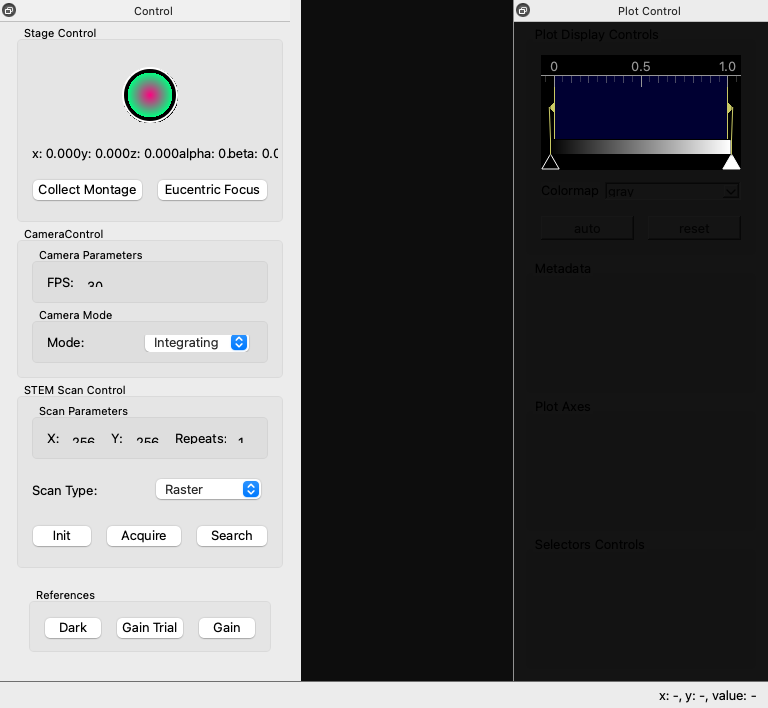Click the FPS value field
The image size is (768, 708).
[x=95, y=284]
